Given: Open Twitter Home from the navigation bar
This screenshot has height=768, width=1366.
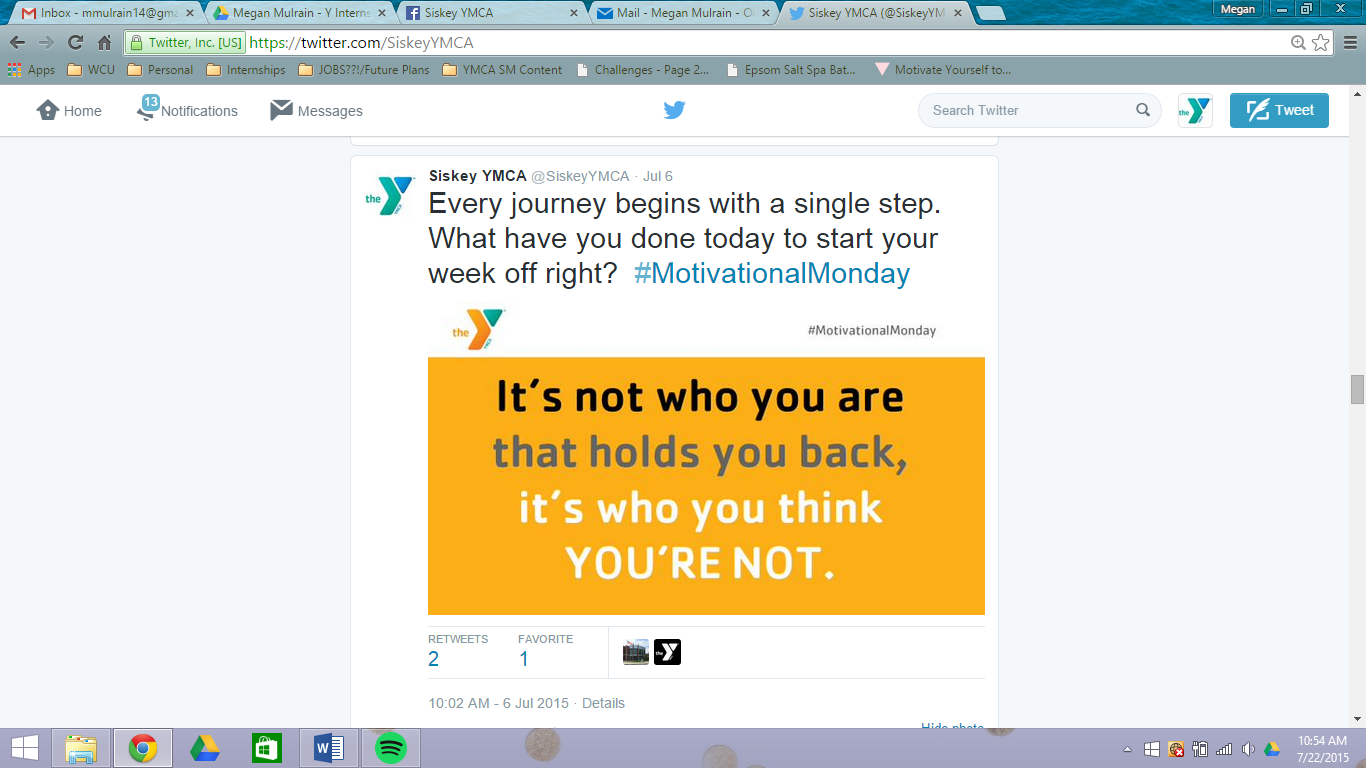Looking at the screenshot, I should click(69, 111).
